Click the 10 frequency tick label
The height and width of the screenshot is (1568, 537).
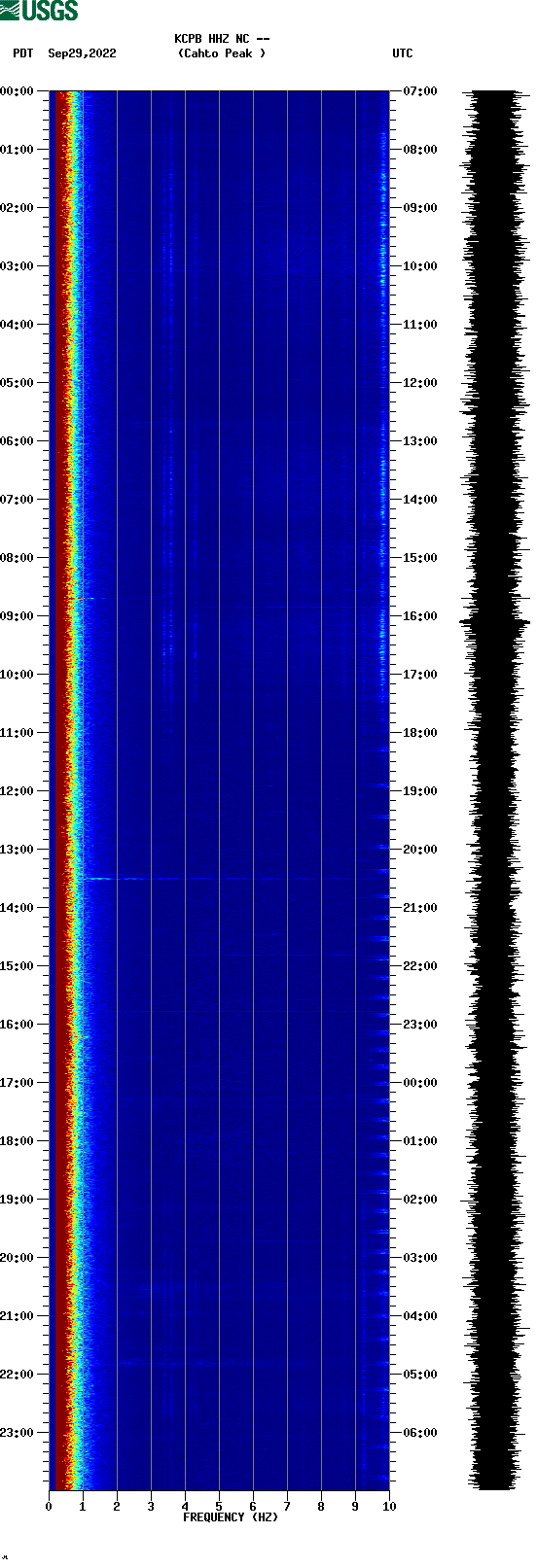click(389, 1507)
